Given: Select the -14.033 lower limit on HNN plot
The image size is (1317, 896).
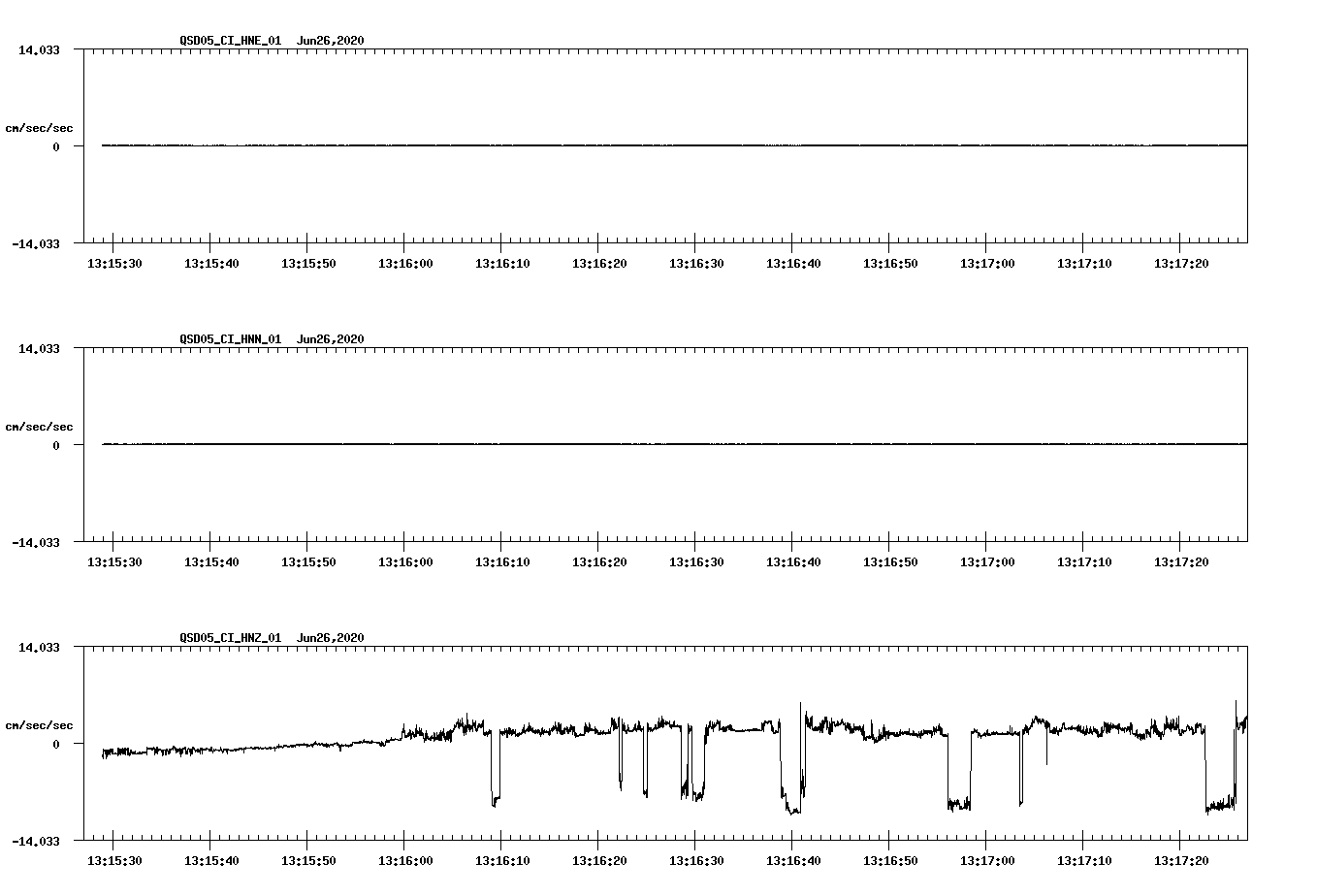Looking at the screenshot, I should 36,543.
